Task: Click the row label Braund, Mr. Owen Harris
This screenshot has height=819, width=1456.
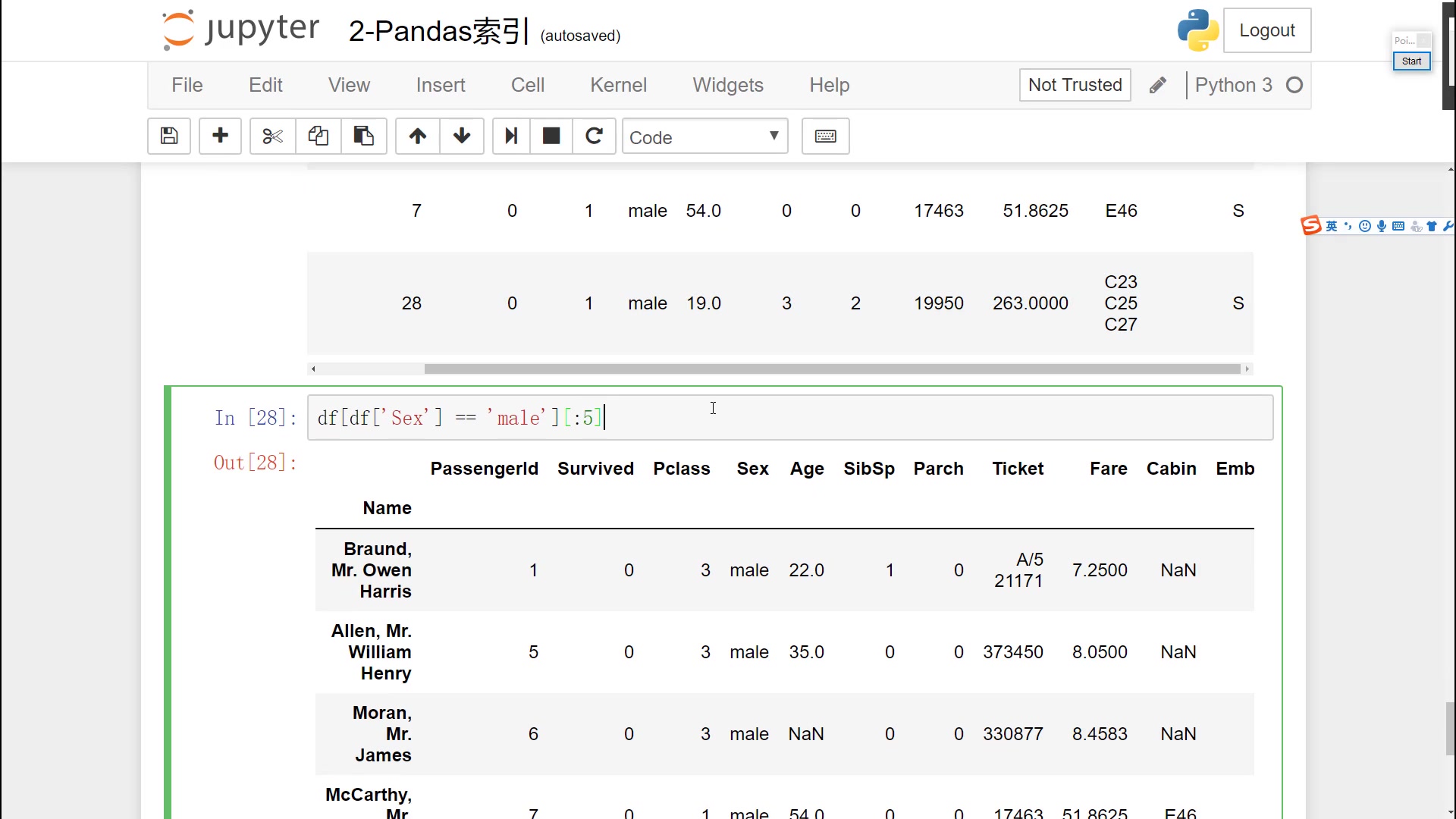Action: click(x=372, y=570)
